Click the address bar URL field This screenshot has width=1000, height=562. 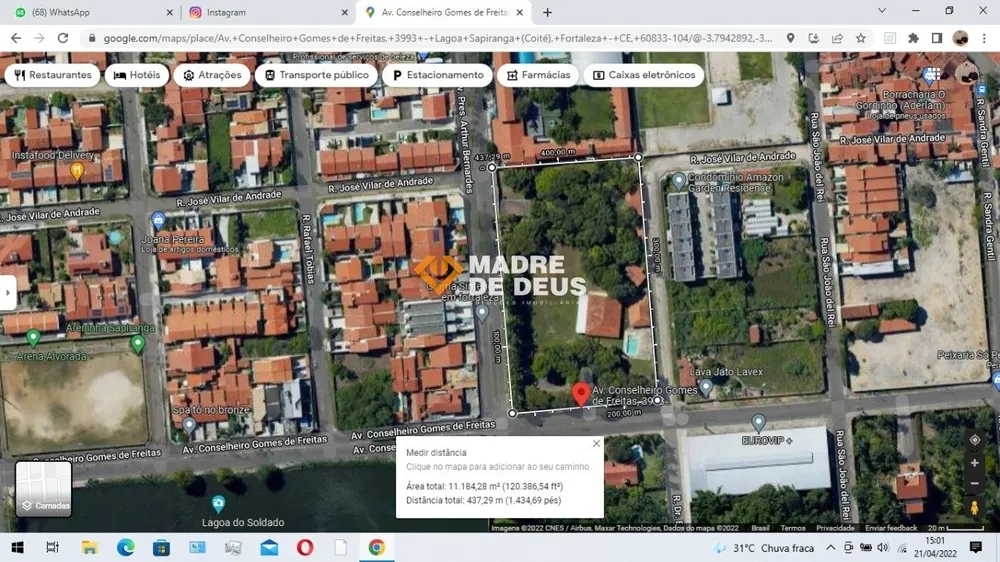[x=437, y=38]
